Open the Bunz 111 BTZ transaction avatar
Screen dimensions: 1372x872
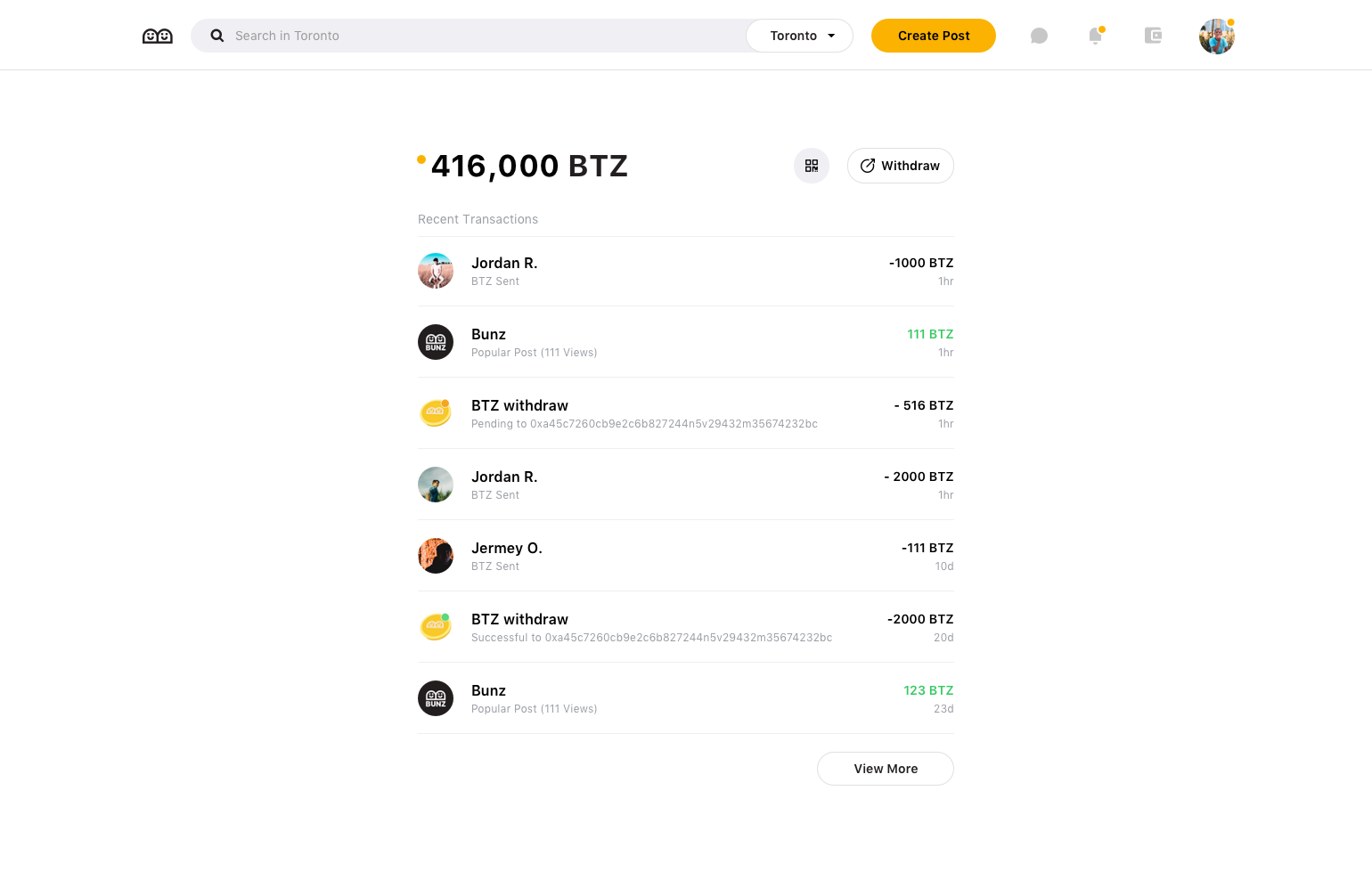point(436,342)
